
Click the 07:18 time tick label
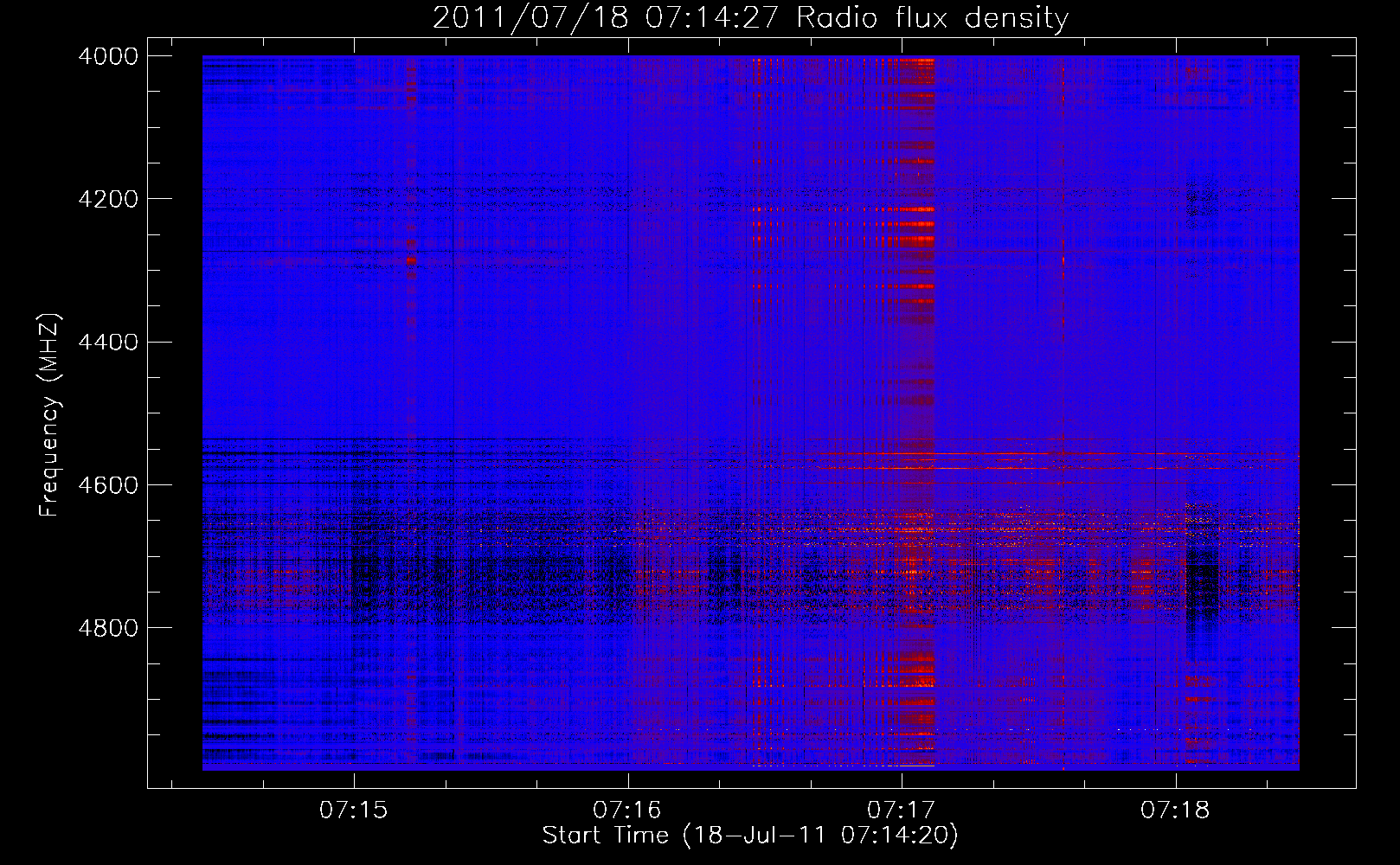[1175, 811]
